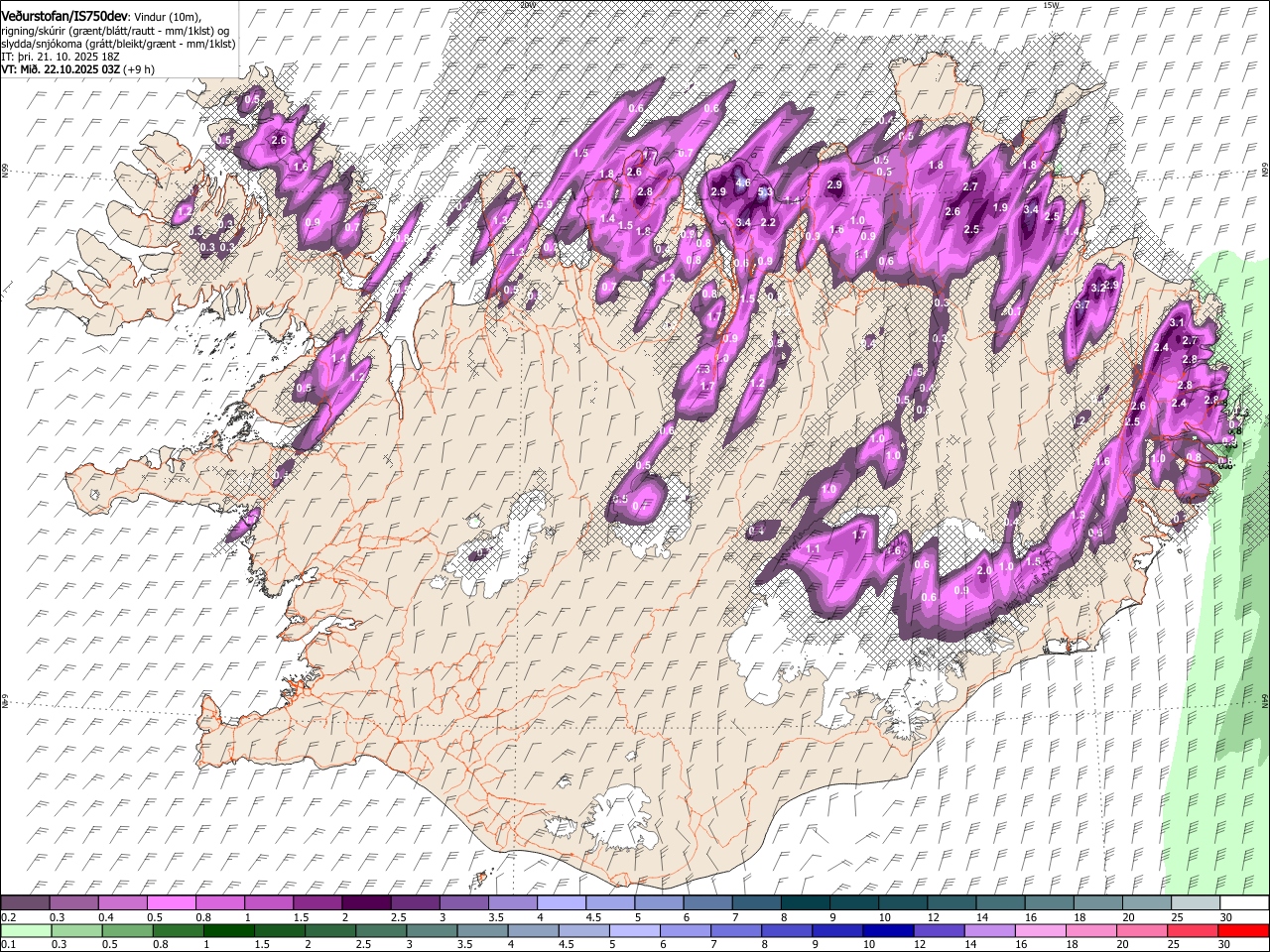Click the 2.0 value north of Vatnajökull

985,570
